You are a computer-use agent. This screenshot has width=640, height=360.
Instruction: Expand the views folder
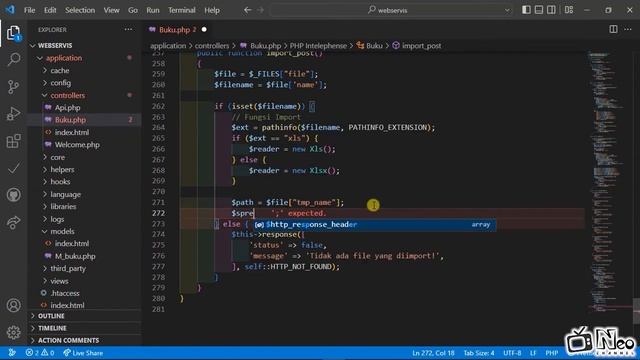(x=59, y=281)
